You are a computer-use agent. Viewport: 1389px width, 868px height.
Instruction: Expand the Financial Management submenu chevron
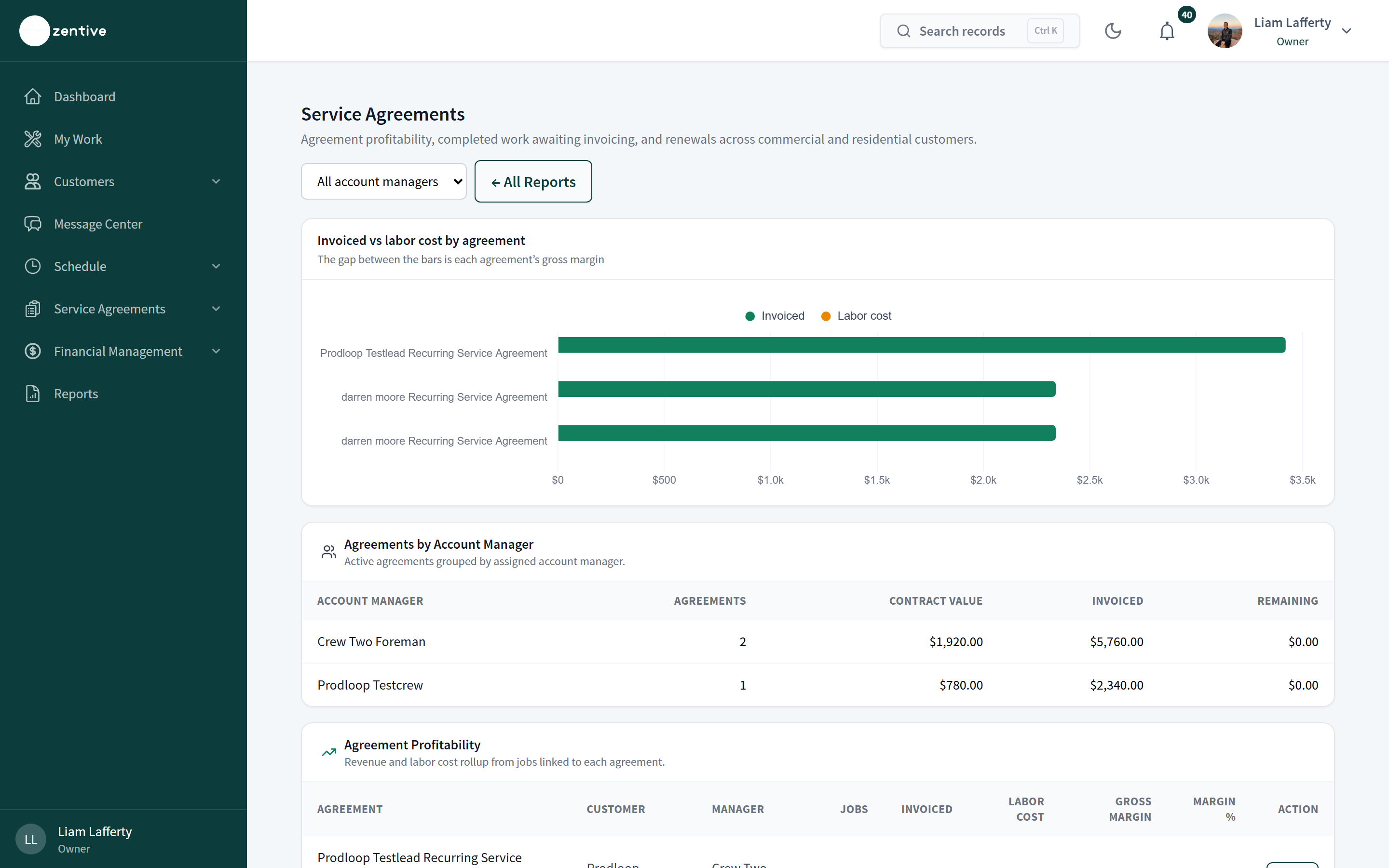(x=216, y=352)
